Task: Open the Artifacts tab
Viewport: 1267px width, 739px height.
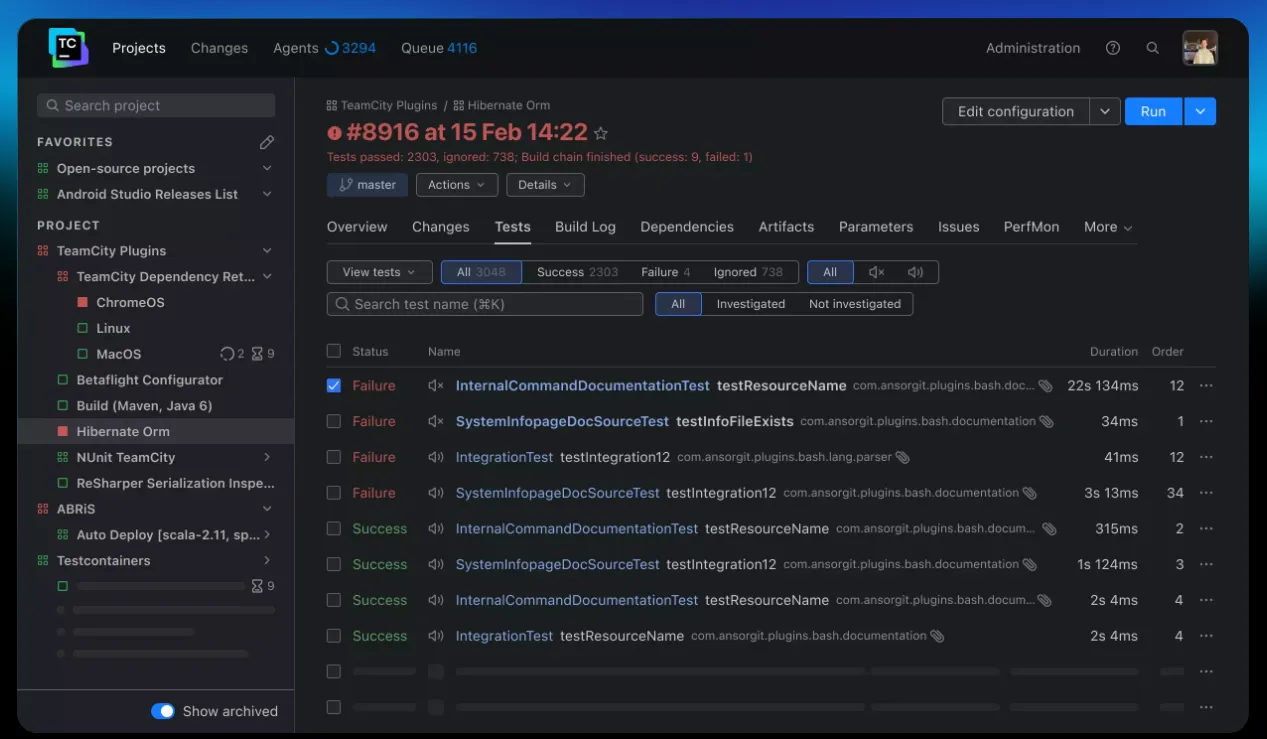Action: 786,227
